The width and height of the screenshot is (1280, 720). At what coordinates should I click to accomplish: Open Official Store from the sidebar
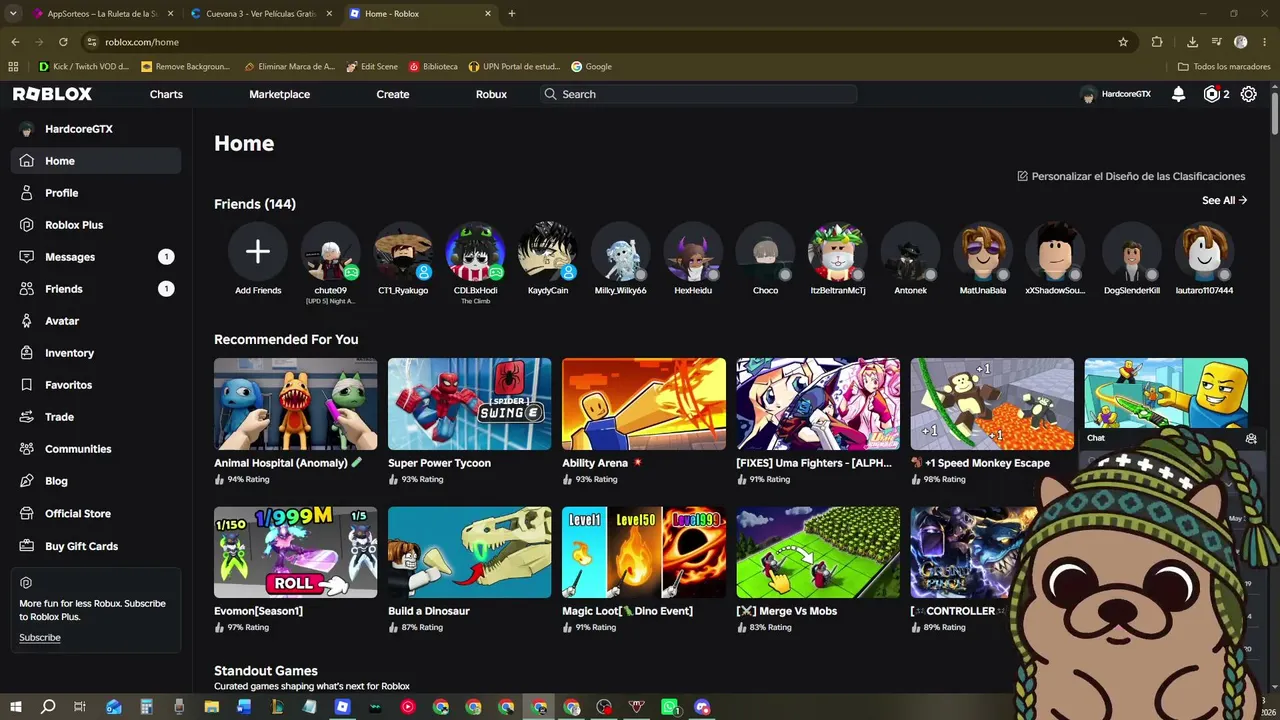[96, 514]
